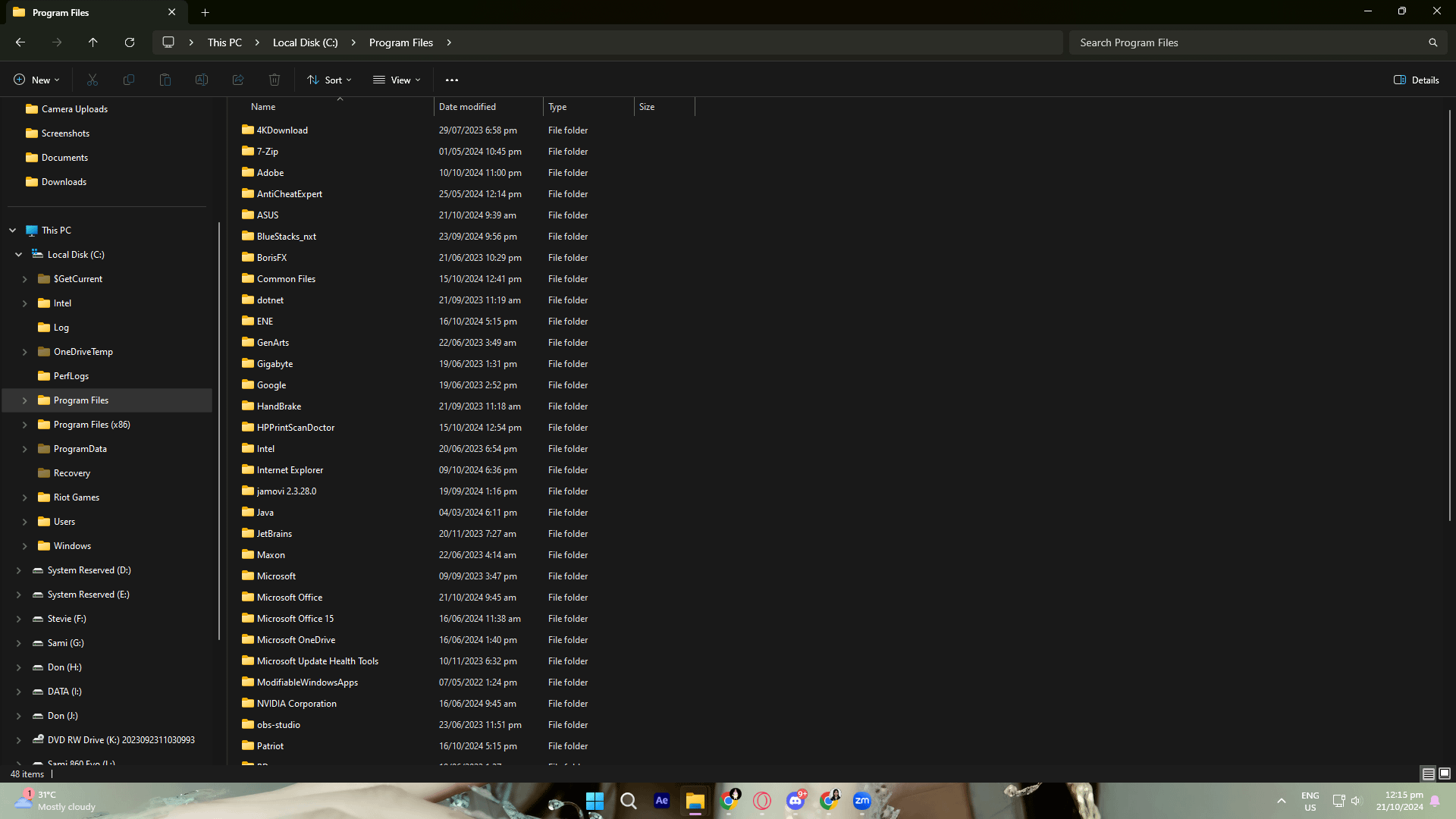The width and height of the screenshot is (1456, 819).
Task: Sort by Date modified column header
Action: [x=488, y=107]
